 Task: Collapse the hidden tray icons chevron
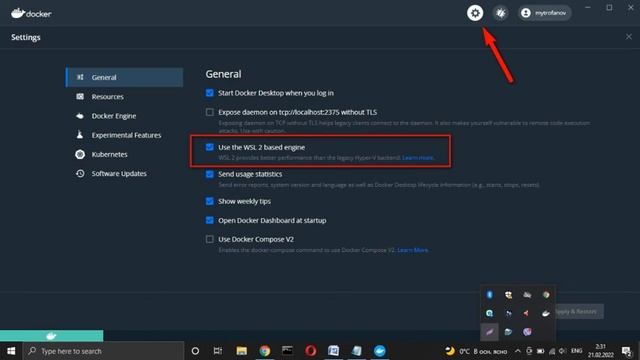click(518, 351)
